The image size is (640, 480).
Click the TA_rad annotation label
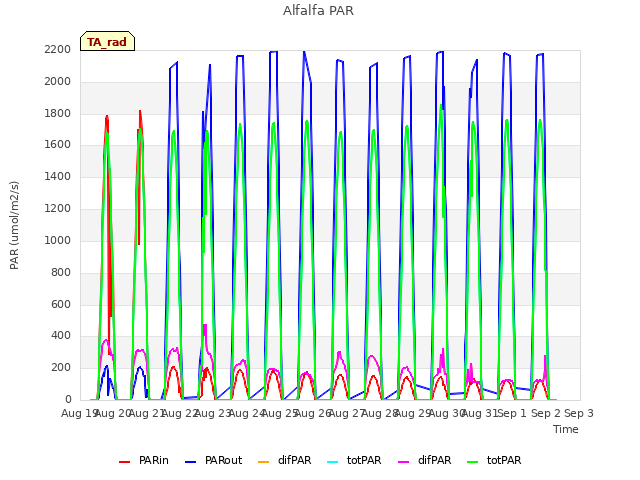(x=107, y=42)
